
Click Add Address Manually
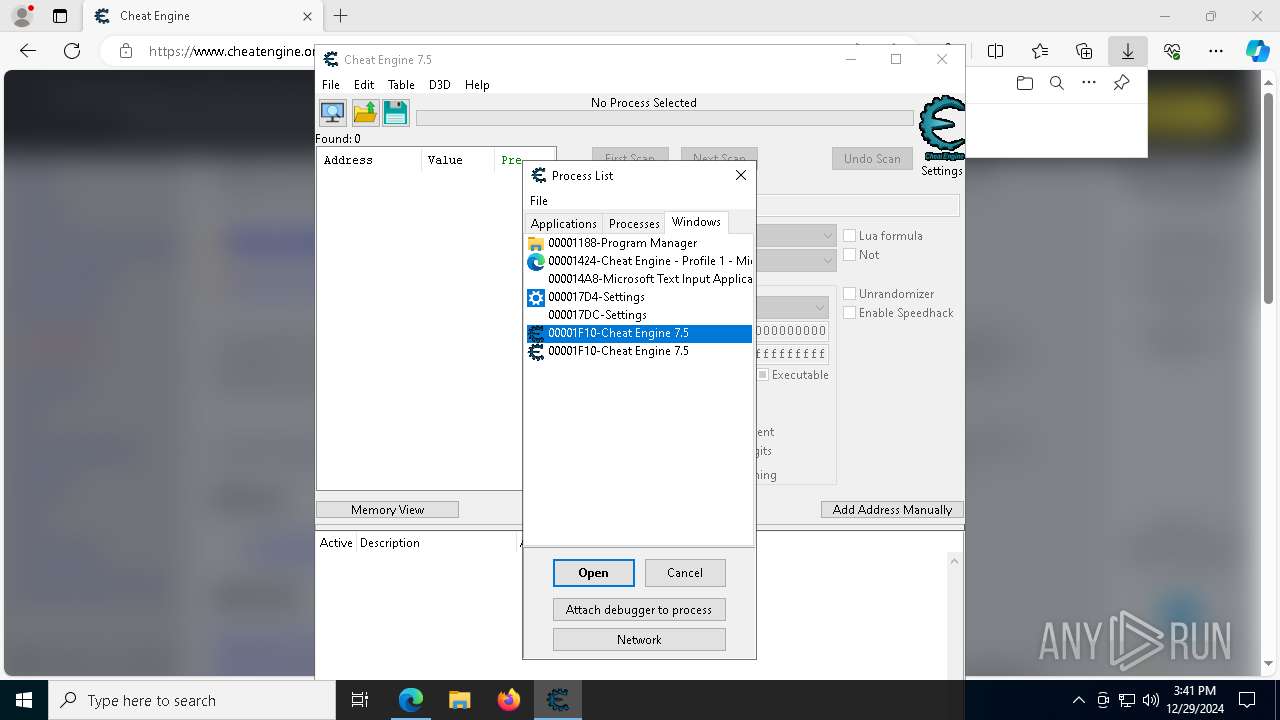892,510
